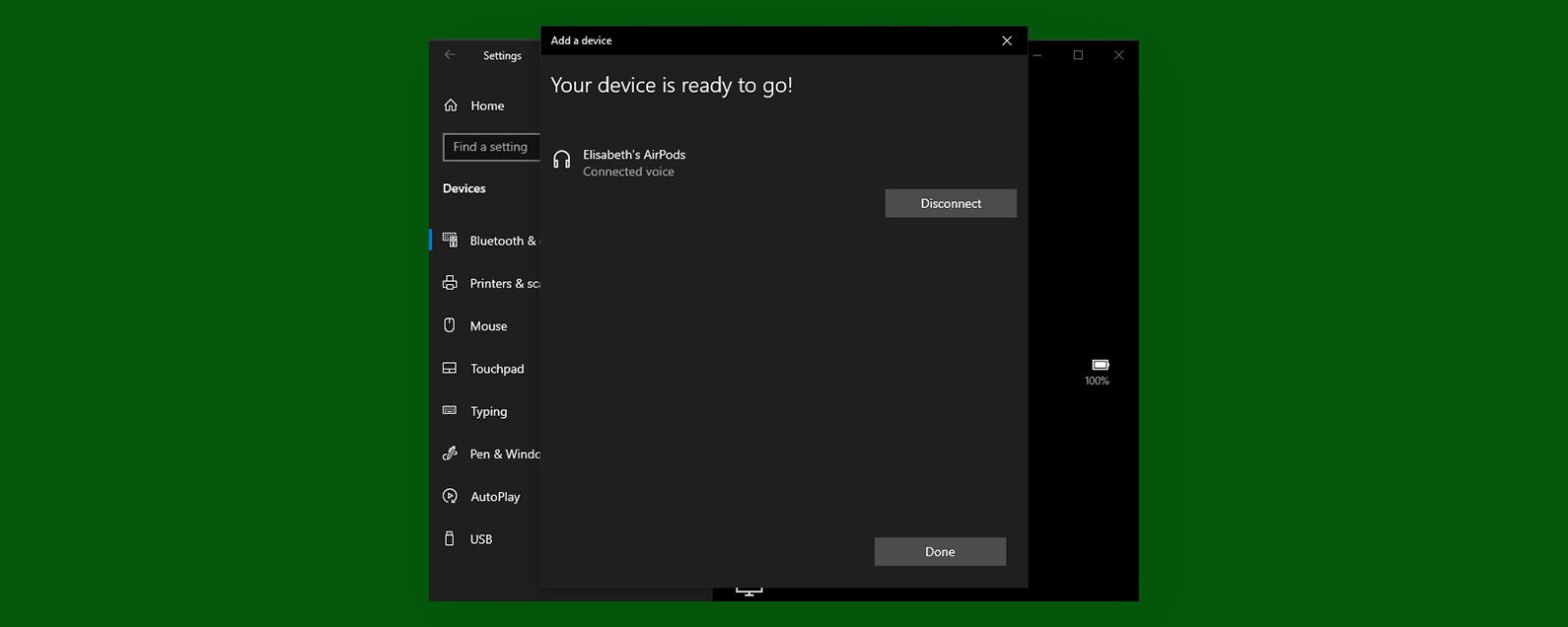Click the battery icon showing 100%
The width and height of the screenshot is (1568, 627).
(1101, 365)
